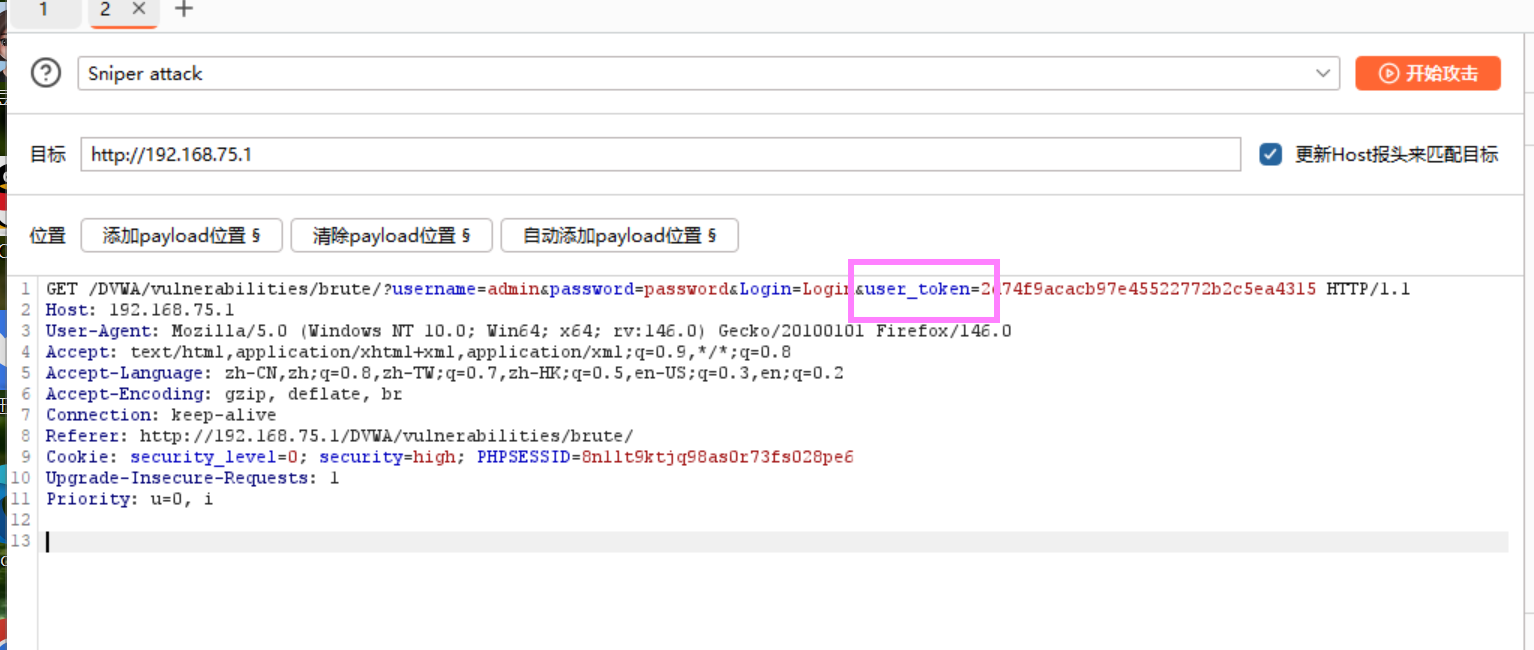Switch to tab 1
This screenshot has height=650, width=1534.
(x=42, y=10)
